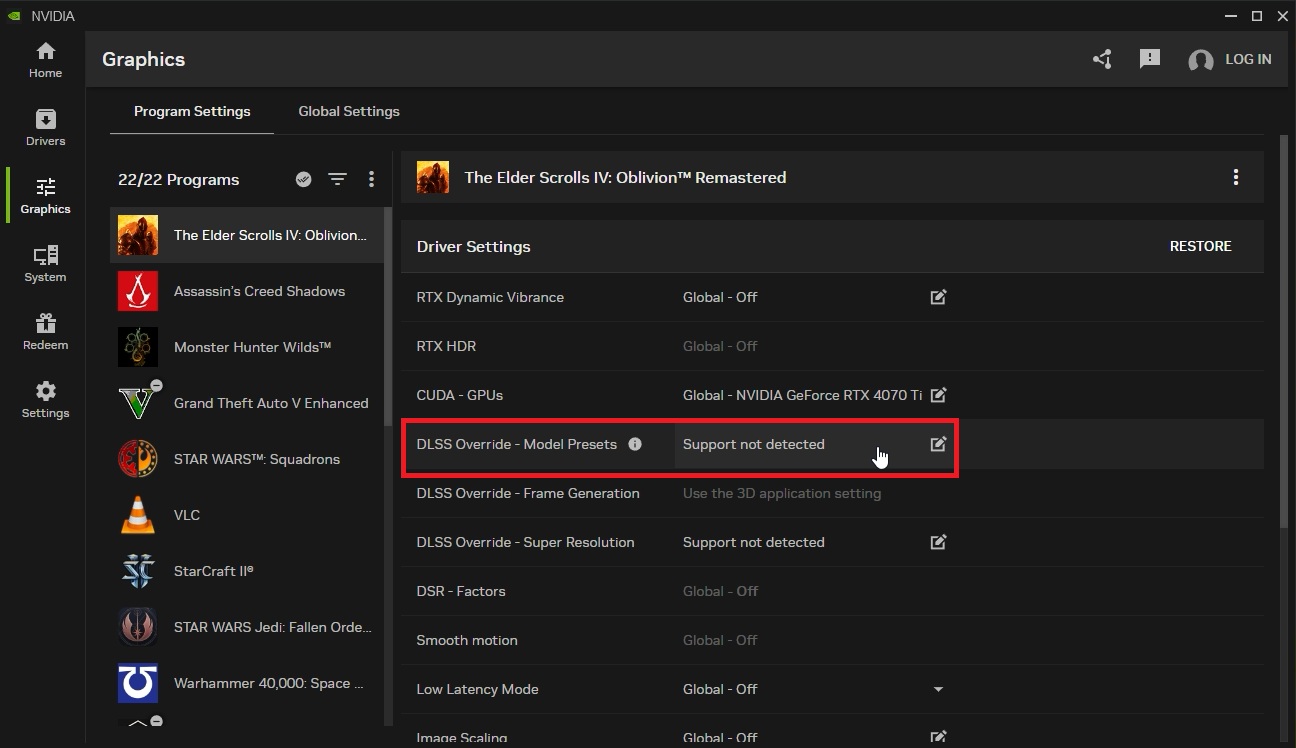Select Monster Hunter Wilds in list

click(x=246, y=347)
